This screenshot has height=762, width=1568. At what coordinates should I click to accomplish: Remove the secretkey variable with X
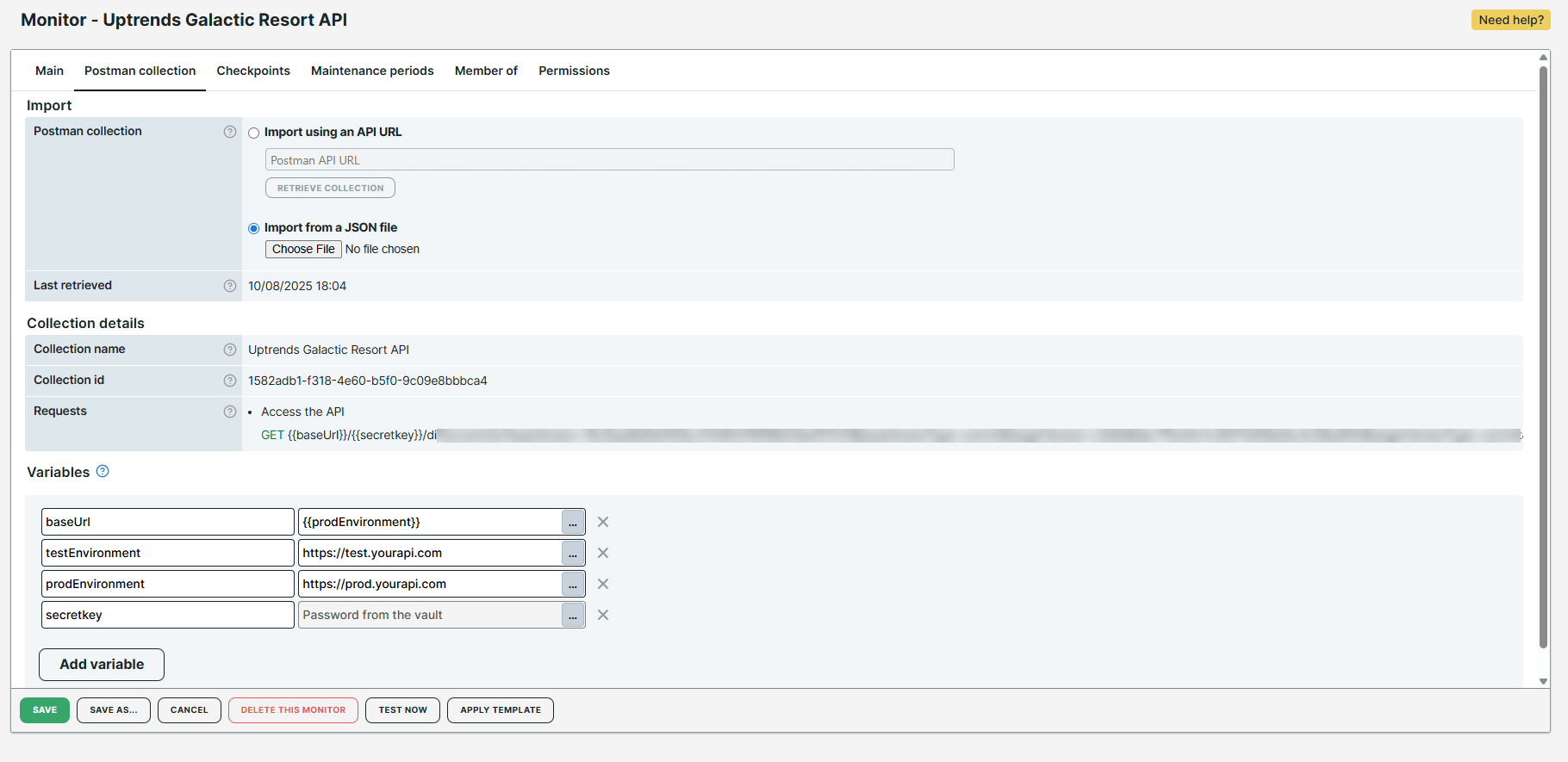(603, 615)
